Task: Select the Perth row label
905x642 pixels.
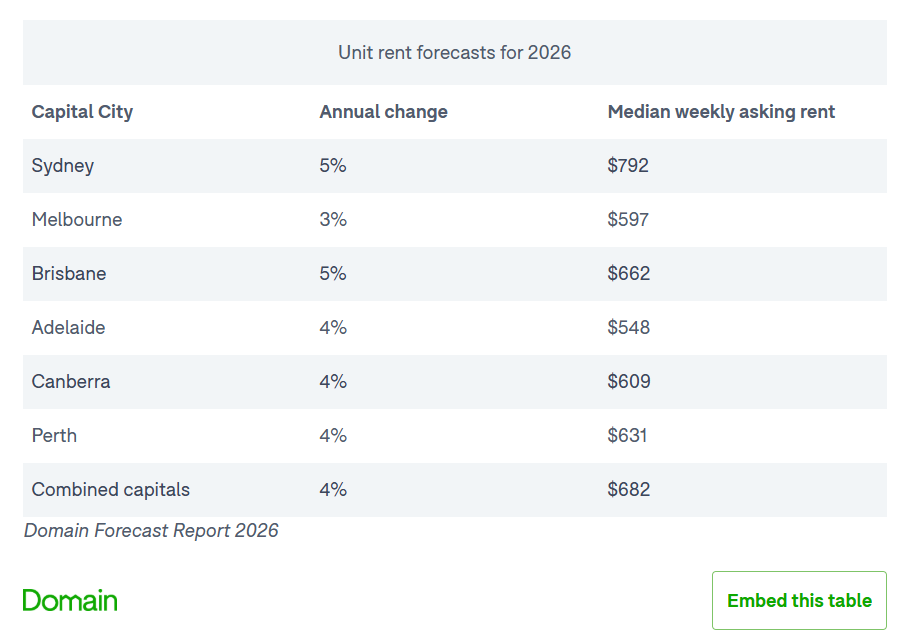Action: coord(54,436)
